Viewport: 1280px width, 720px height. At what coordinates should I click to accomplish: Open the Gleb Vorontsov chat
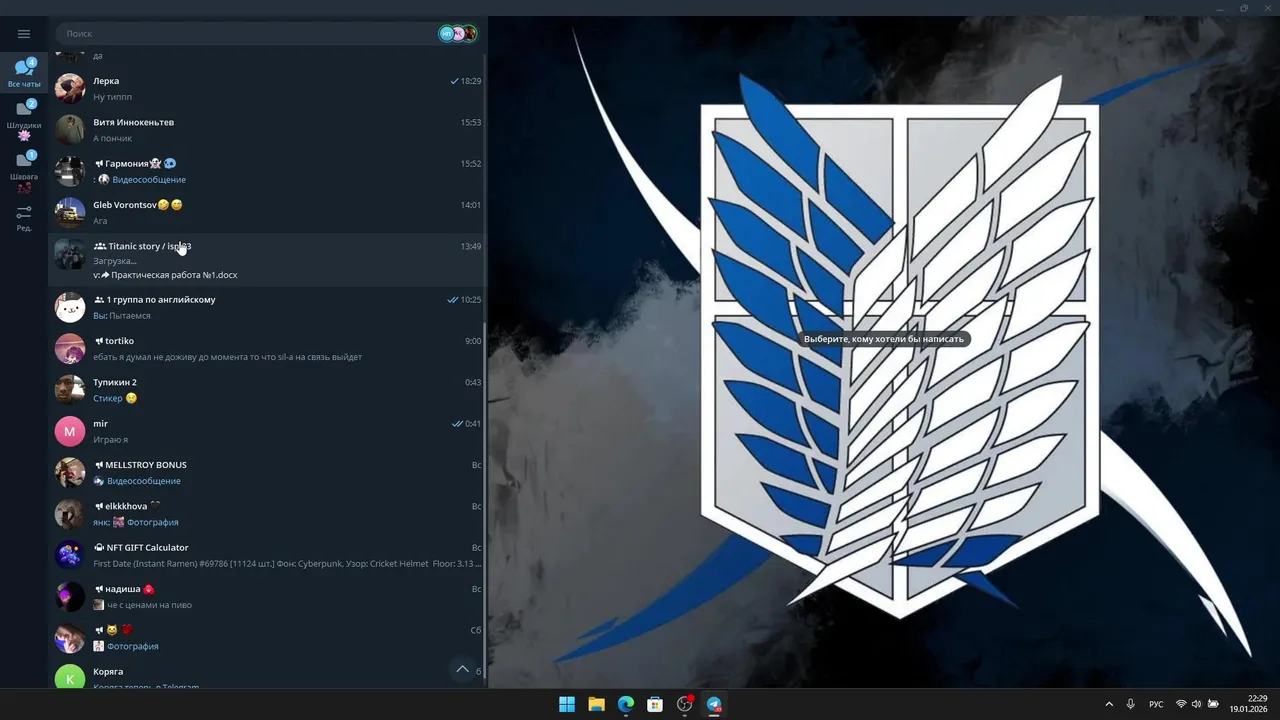267,212
